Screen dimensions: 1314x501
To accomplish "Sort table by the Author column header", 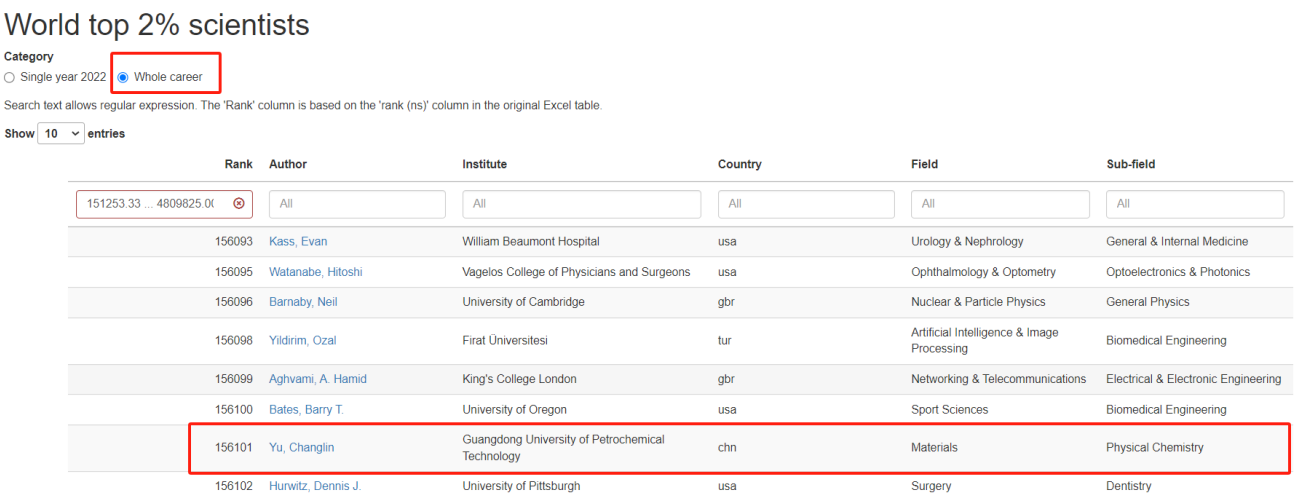I will [288, 164].
